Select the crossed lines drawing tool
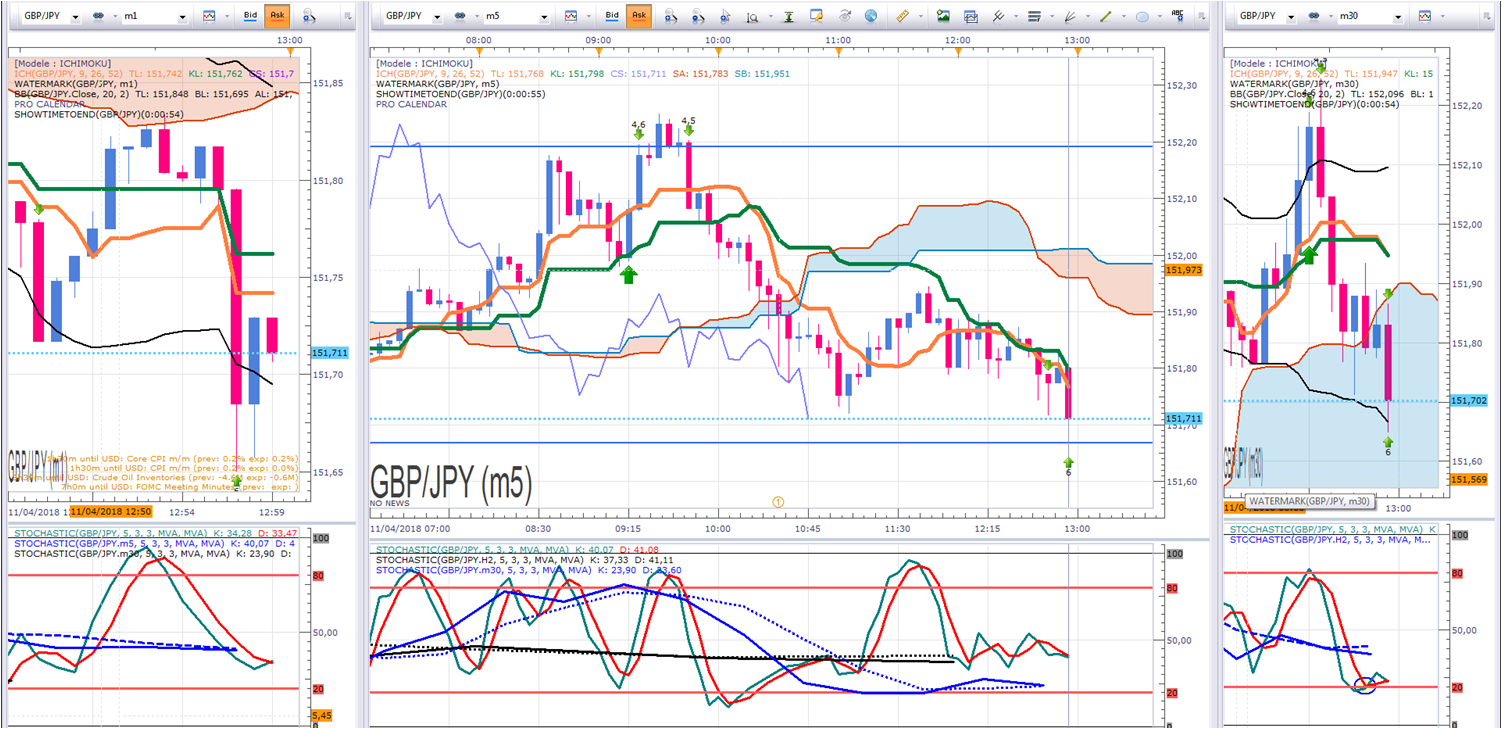 998,16
